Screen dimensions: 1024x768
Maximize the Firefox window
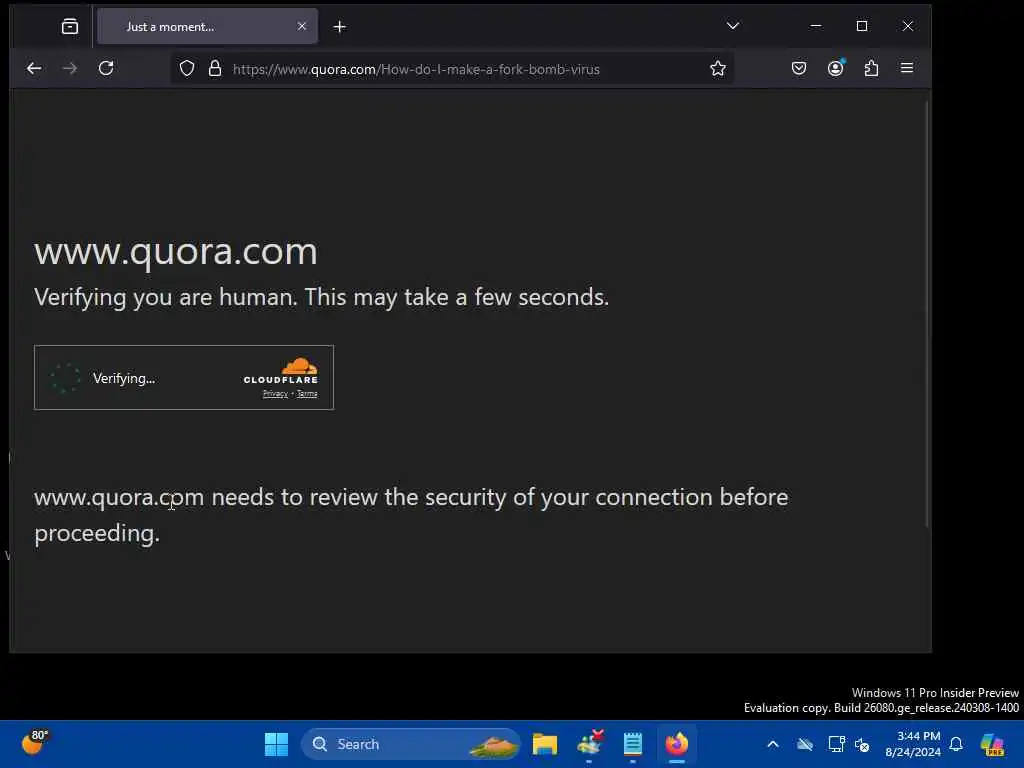(862, 26)
